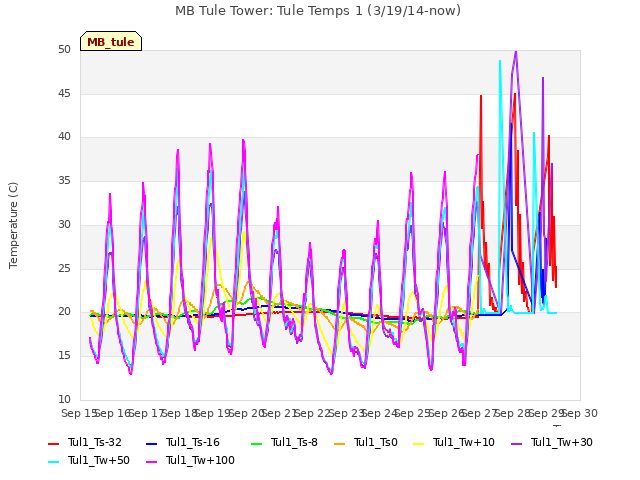Click the 10 y-axis tick label

coord(64,399)
